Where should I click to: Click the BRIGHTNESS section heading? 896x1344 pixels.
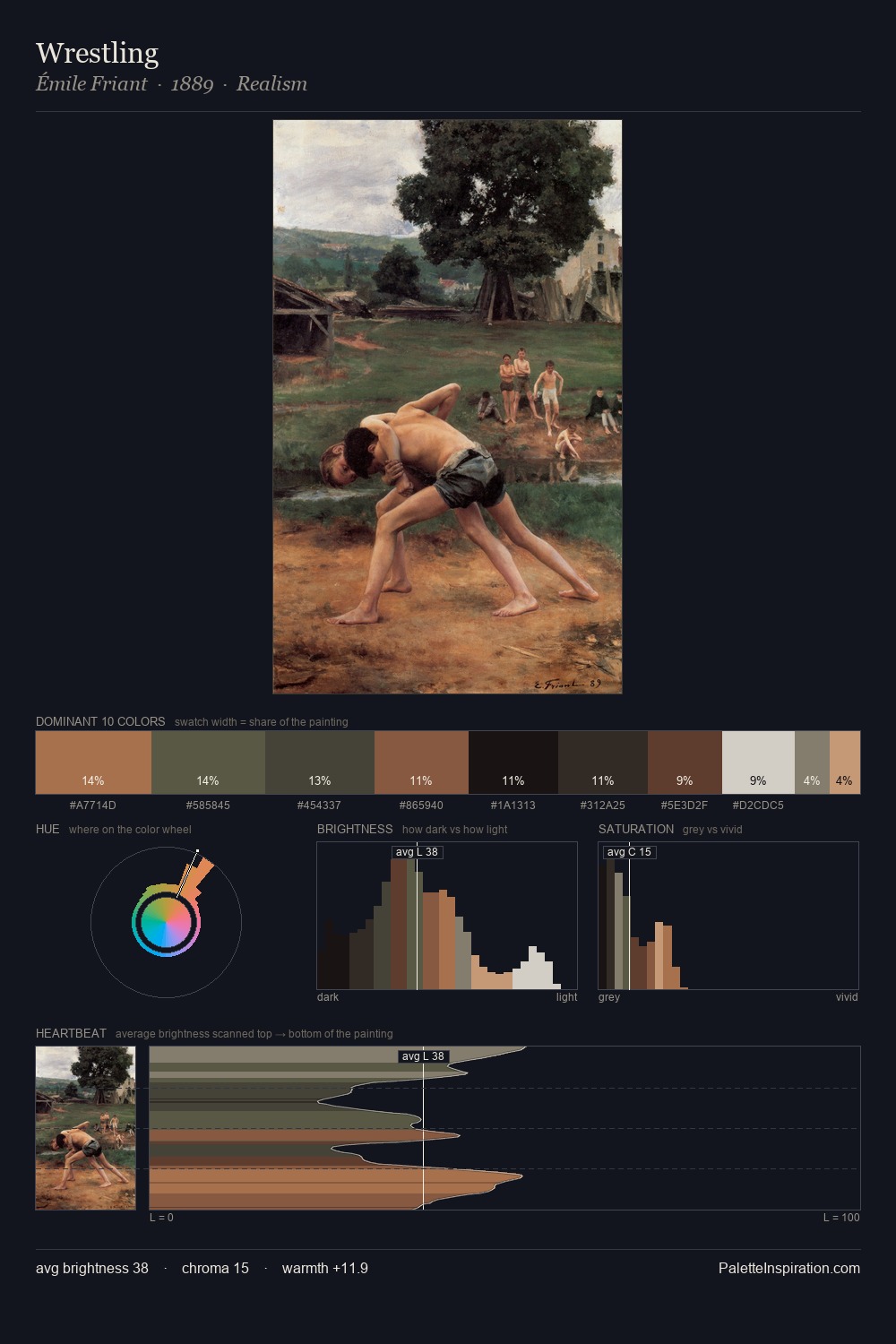pyautogui.click(x=355, y=829)
